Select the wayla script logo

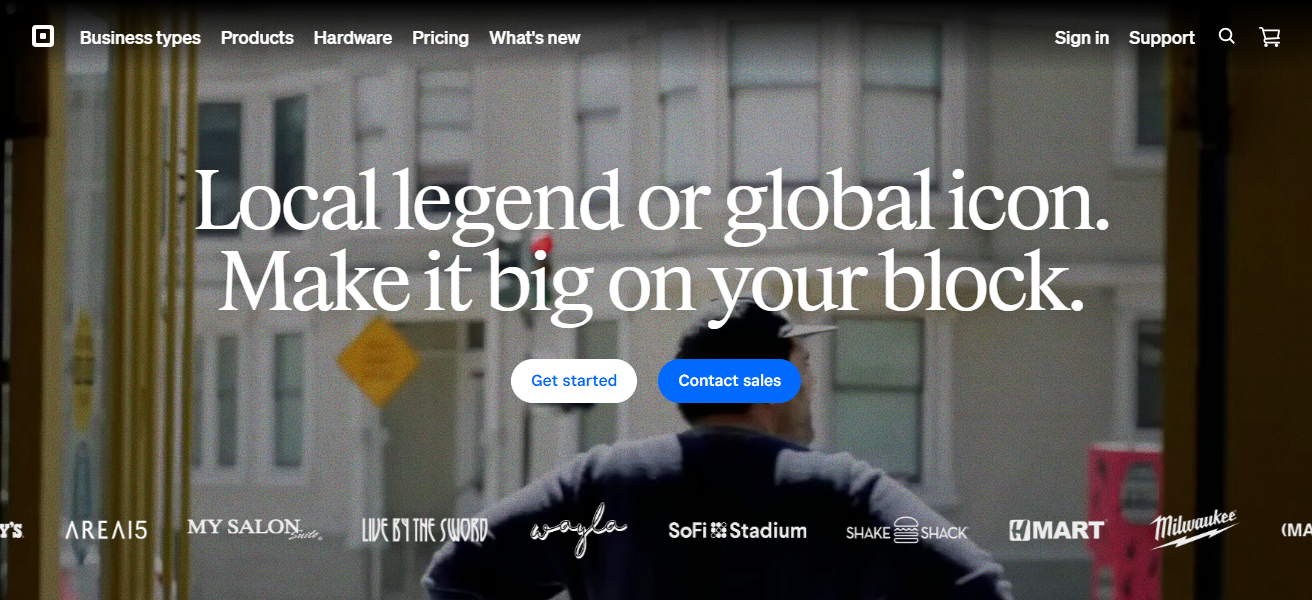tap(578, 529)
